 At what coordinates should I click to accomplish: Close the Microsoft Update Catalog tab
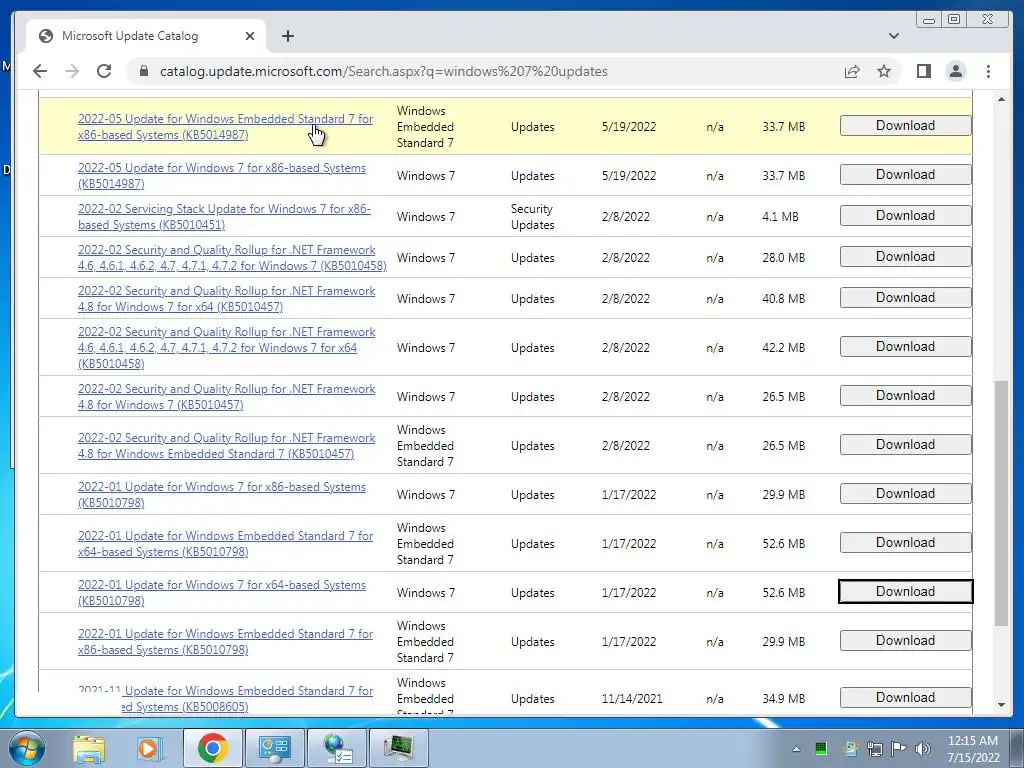[249, 36]
